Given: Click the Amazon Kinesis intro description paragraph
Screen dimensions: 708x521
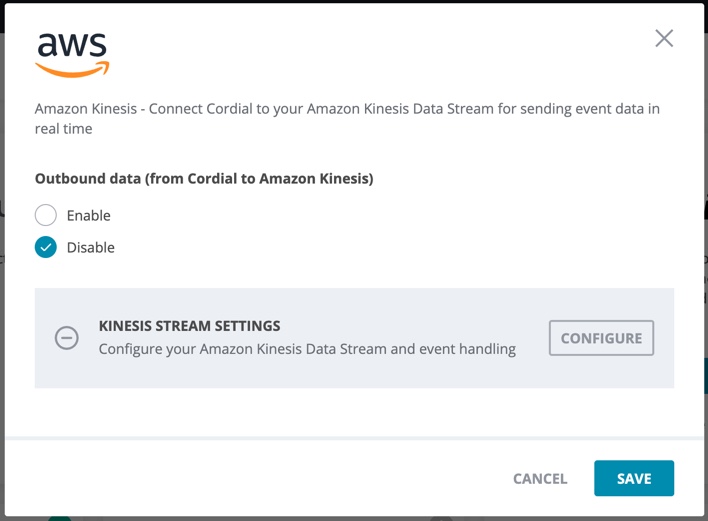Looking at the screenshot, I should (x=347, y=118).
